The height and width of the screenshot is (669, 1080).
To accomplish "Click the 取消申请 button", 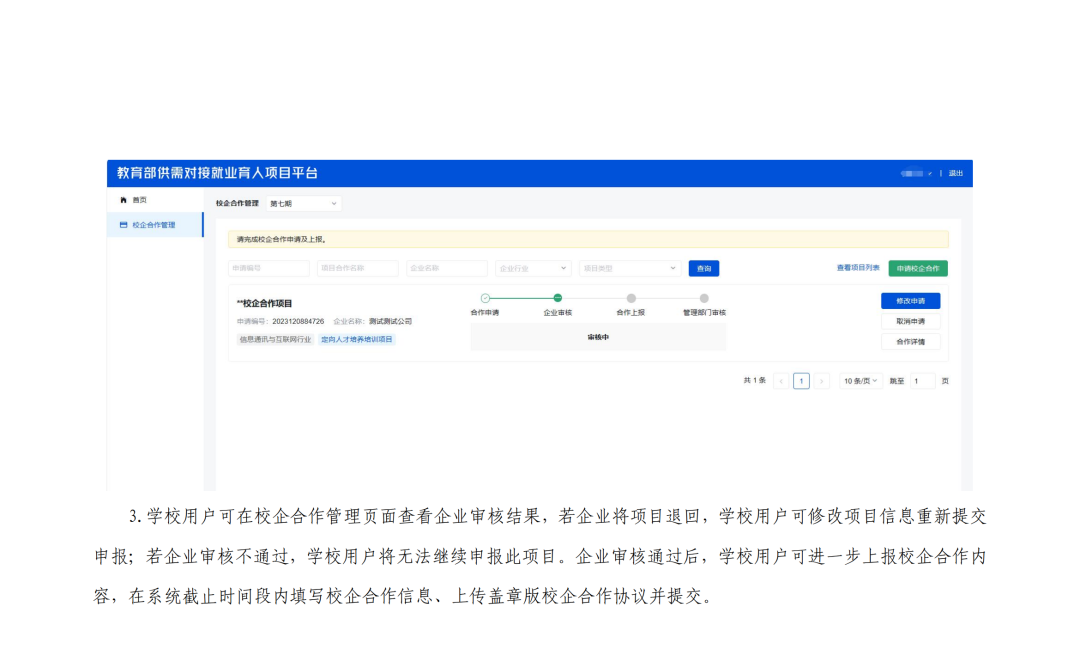I will tap(909, 320).
